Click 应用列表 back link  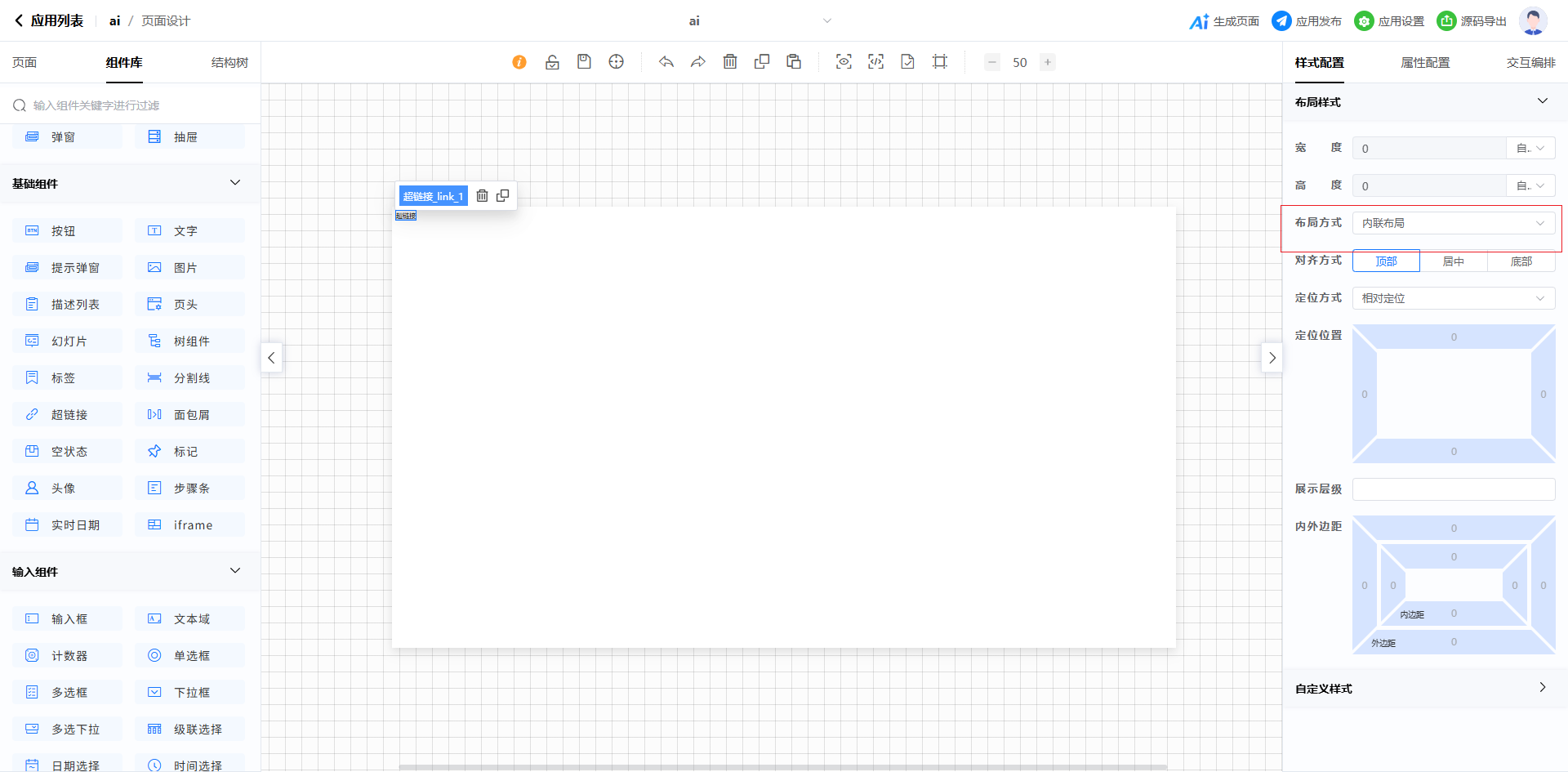point(49,21)
